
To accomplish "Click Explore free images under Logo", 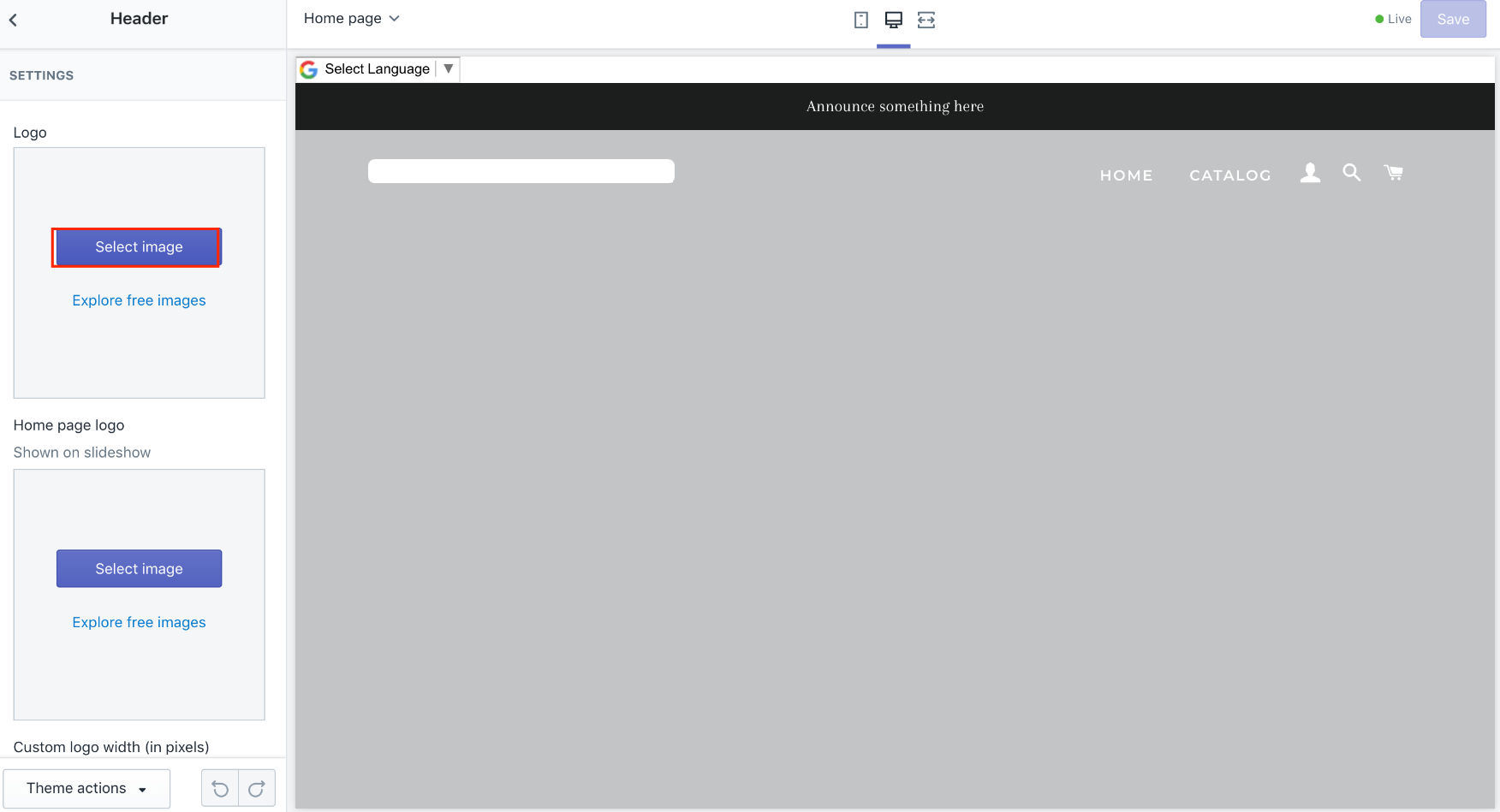I will click(139, 300).
